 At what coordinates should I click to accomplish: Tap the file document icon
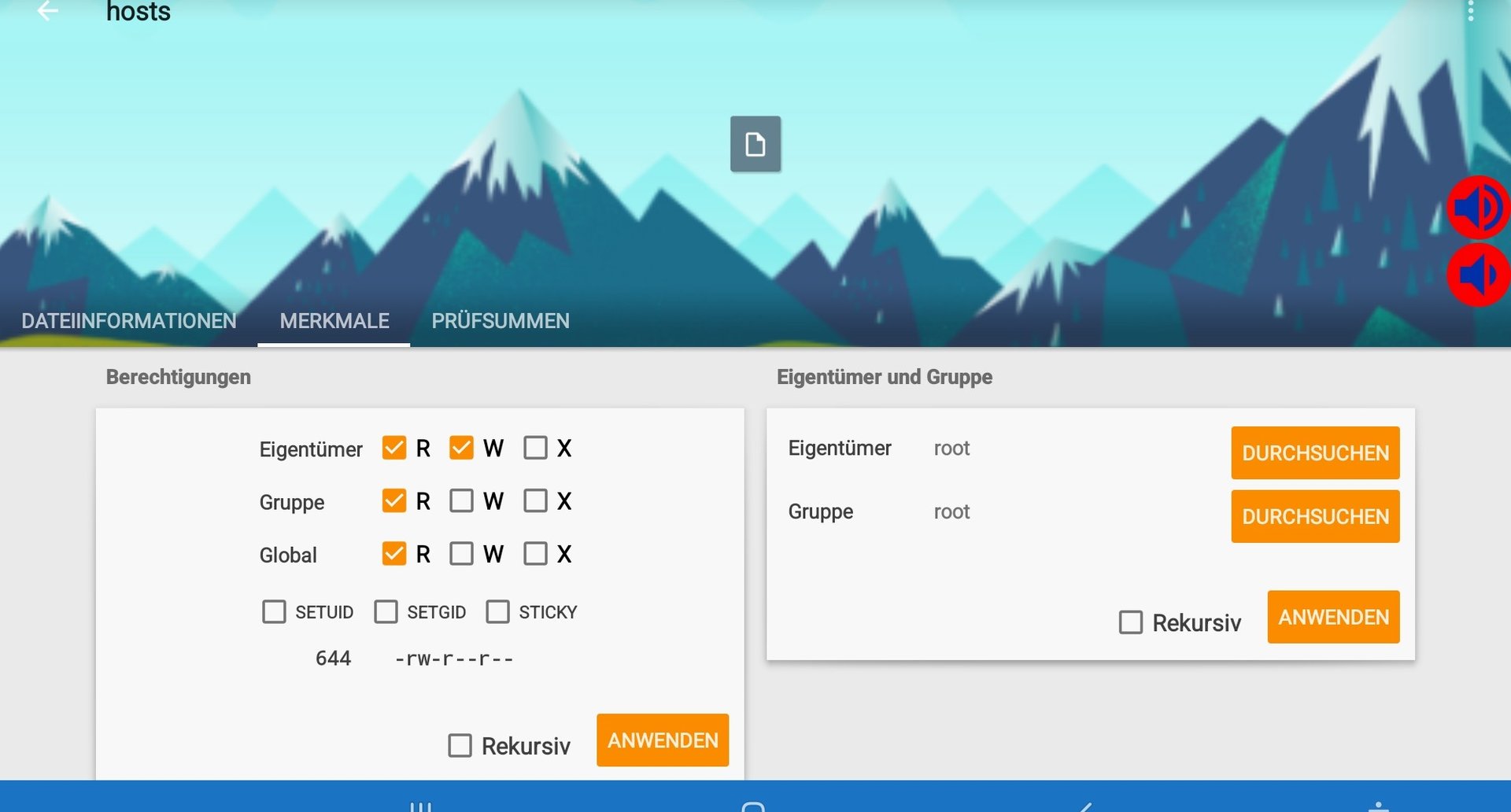tap(755, 144)
